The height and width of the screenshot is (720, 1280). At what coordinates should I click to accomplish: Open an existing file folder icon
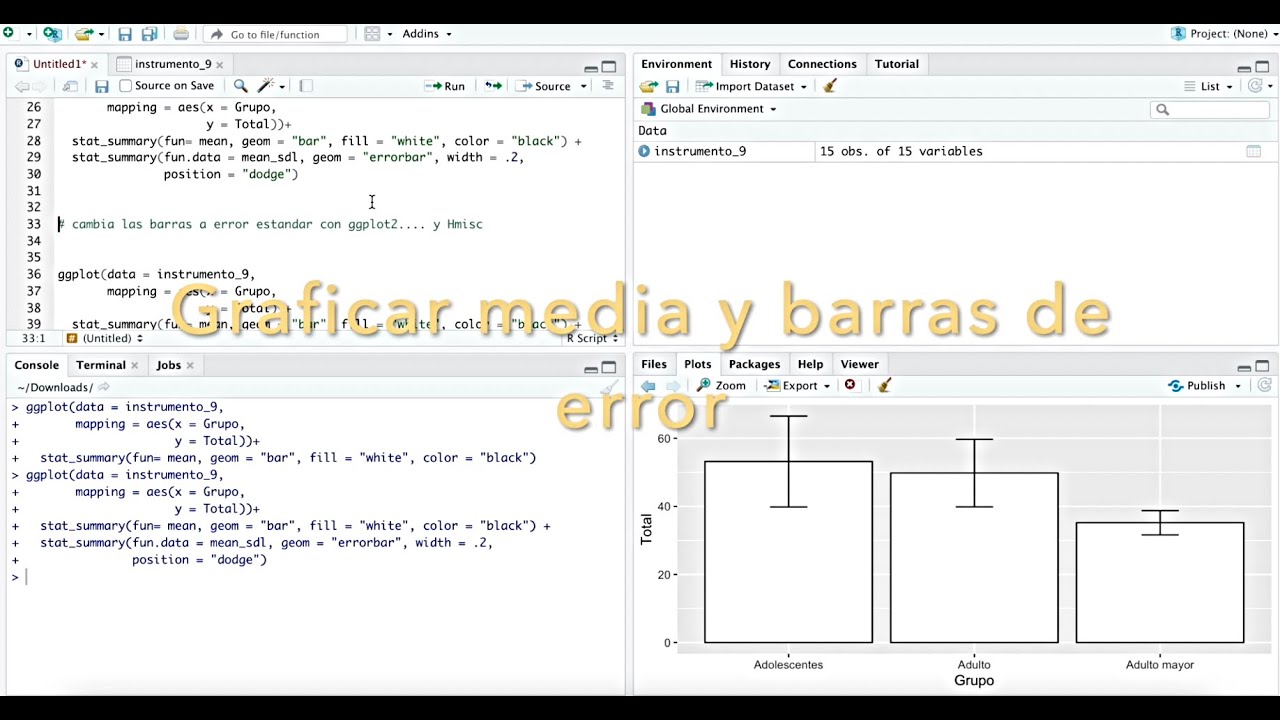[84, 33]
